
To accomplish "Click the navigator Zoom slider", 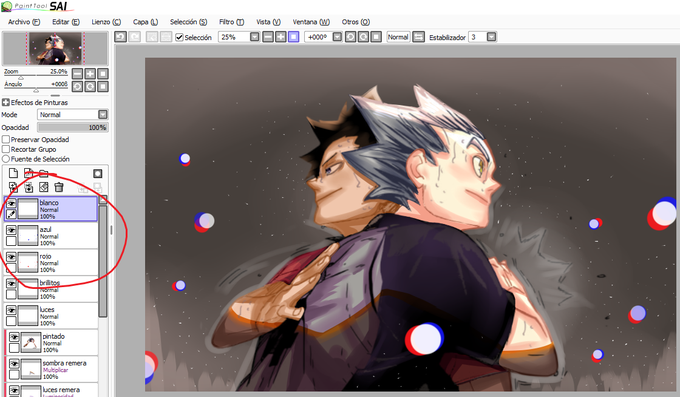I will 36,76.
